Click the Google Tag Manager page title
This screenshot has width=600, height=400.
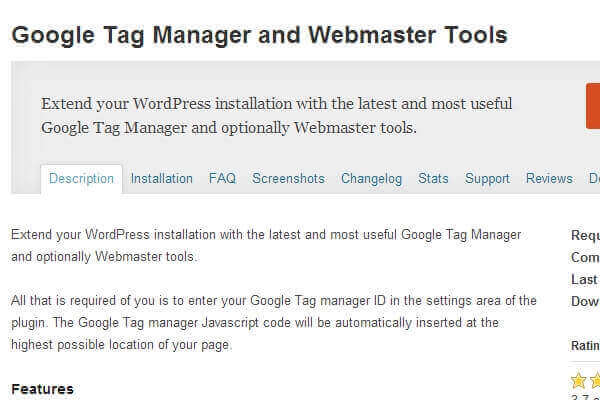[x=259, y=35]
